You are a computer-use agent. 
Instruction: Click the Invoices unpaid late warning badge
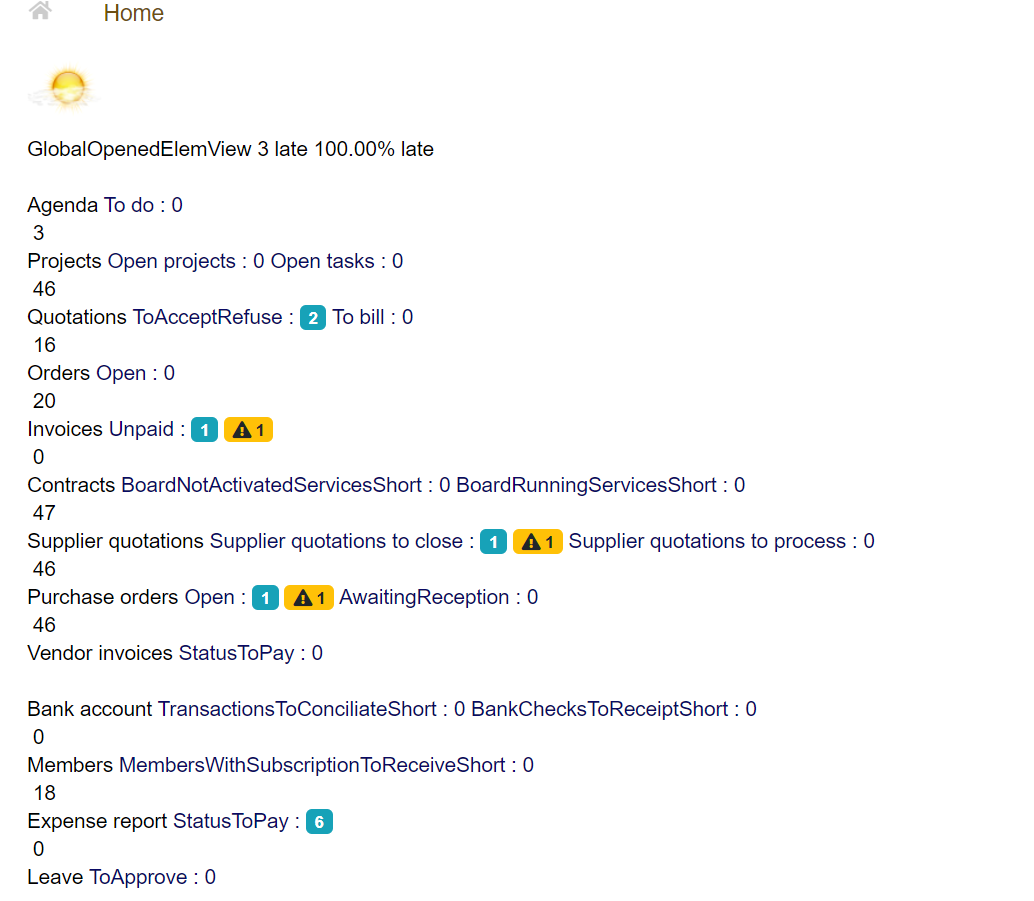(x=248, y=430)
